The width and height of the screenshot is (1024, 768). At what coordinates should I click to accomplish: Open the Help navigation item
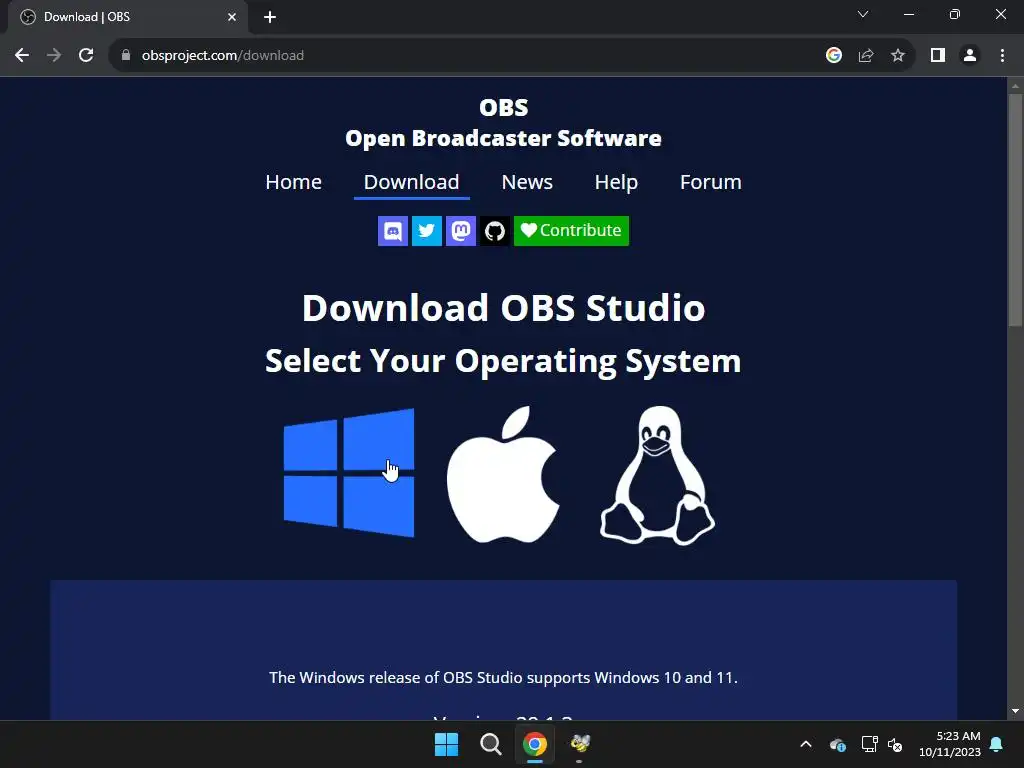616,182
